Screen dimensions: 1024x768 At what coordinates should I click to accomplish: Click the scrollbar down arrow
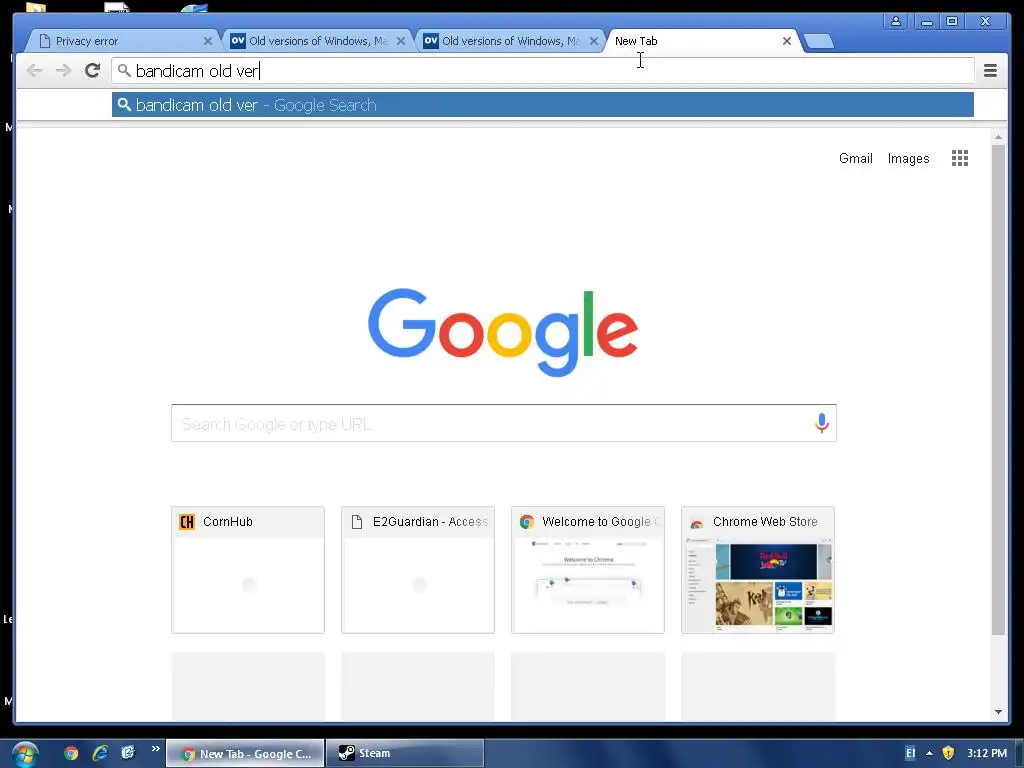[998, 712]
